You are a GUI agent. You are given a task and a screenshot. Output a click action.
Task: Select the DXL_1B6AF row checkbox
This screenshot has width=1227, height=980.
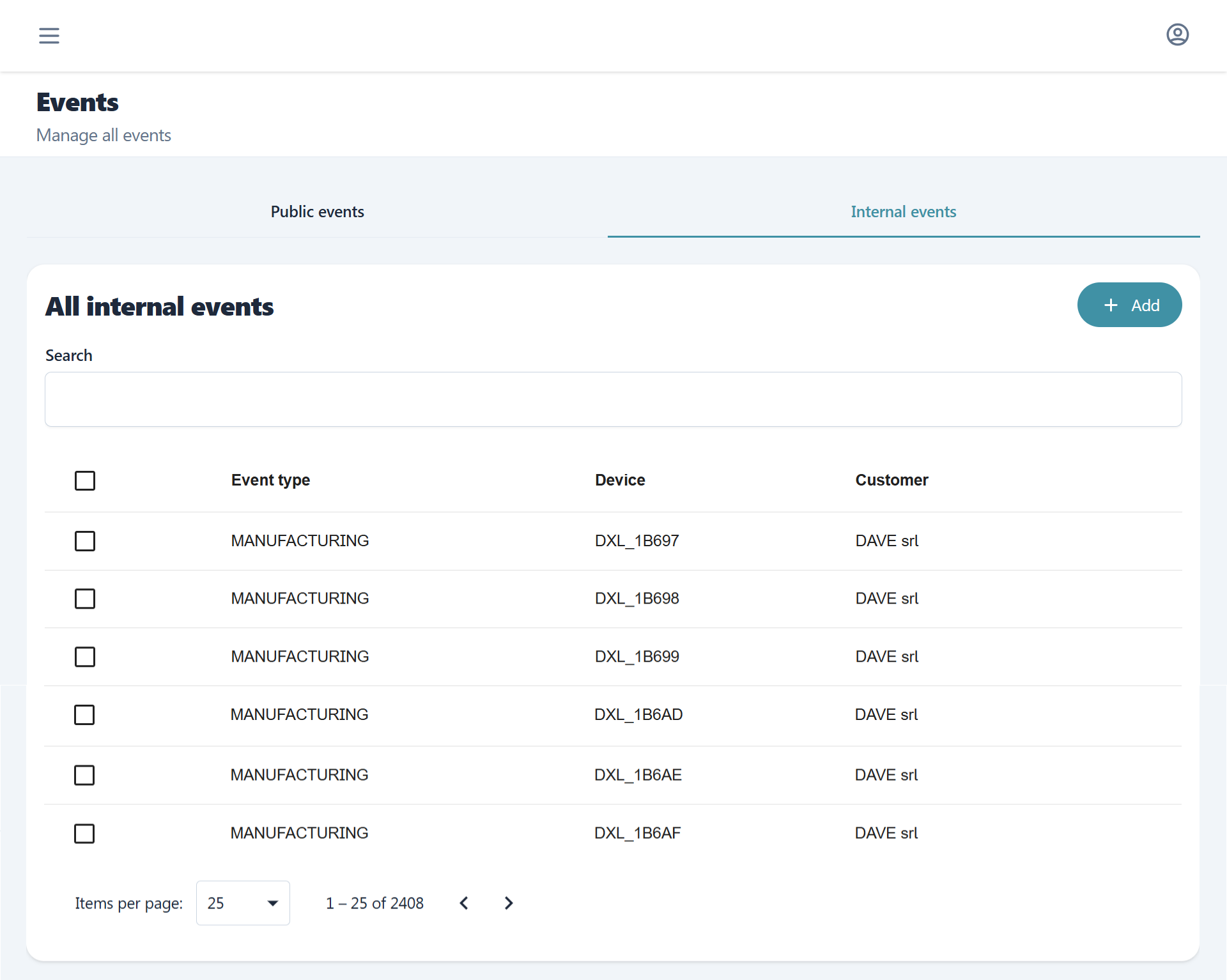[x=84, y=833]
